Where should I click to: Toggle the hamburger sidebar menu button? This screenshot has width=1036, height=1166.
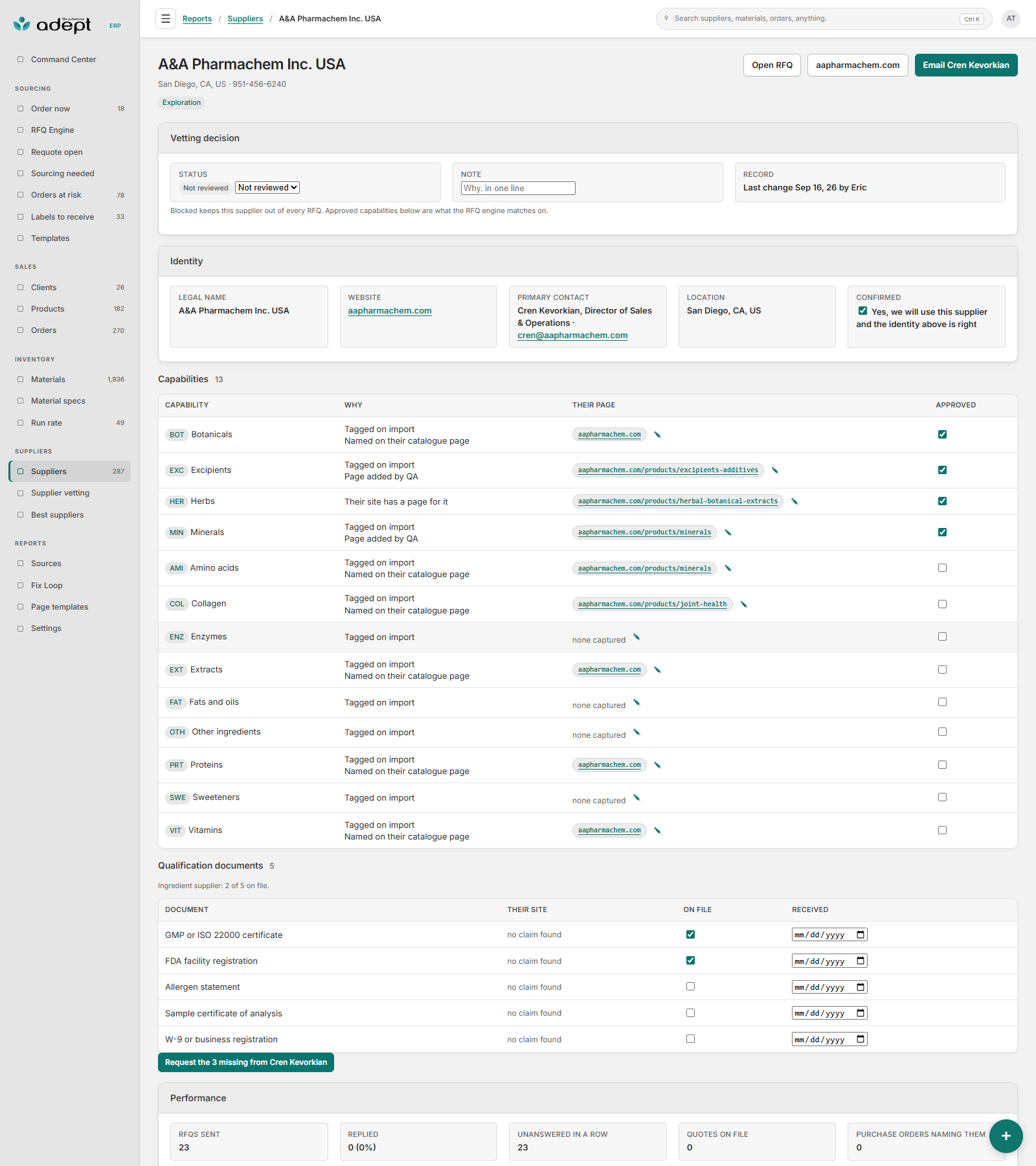(x=166, y=19)
